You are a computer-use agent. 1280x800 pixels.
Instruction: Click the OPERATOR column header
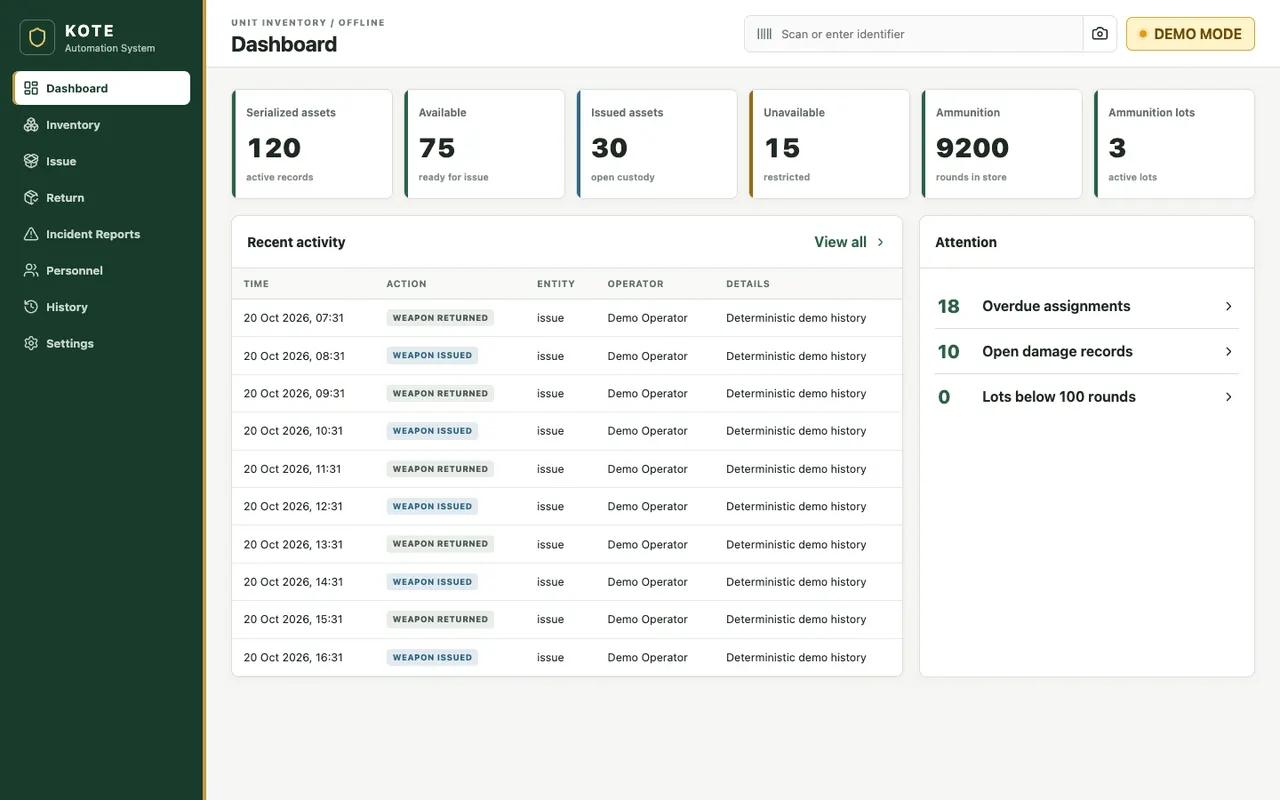(636, 284)
